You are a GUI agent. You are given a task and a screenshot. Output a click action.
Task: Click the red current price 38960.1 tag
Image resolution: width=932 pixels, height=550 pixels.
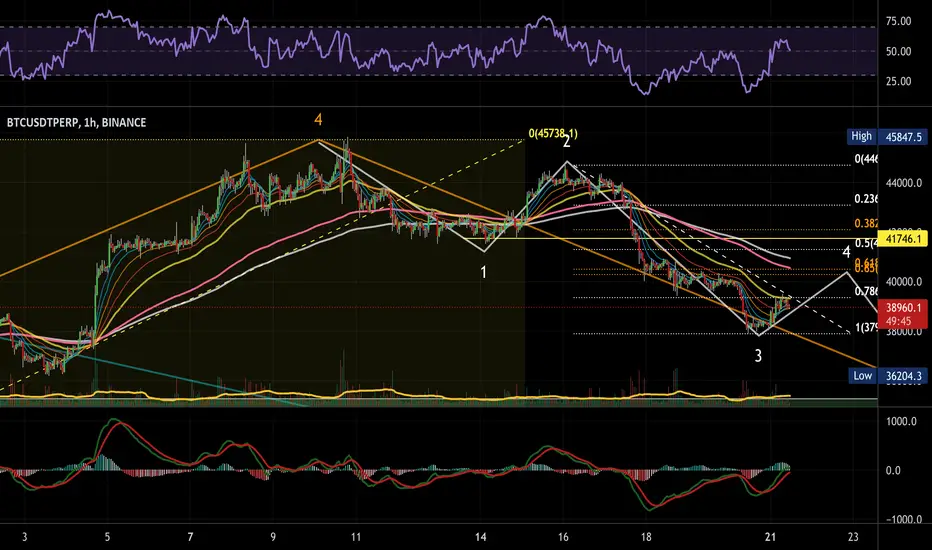[x=903, y=308]
